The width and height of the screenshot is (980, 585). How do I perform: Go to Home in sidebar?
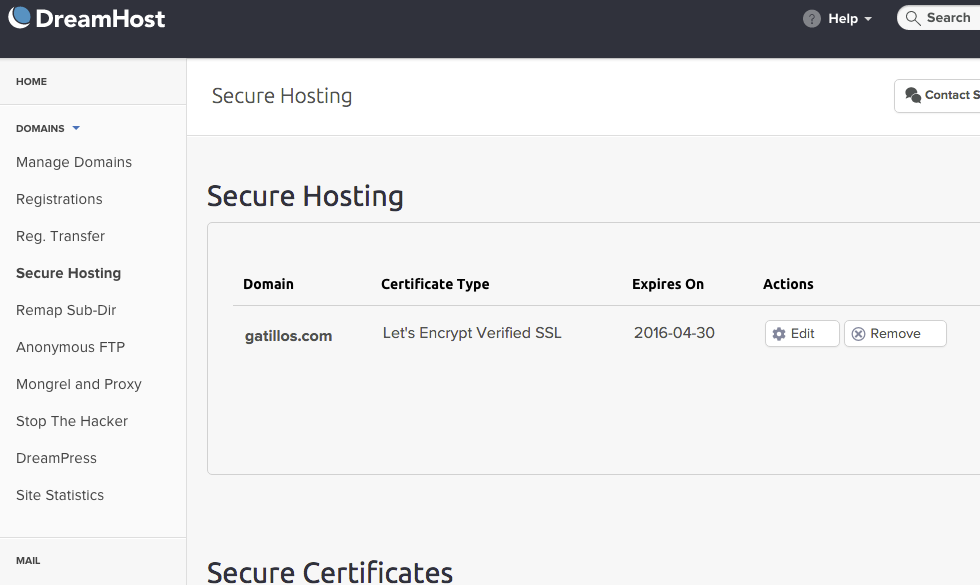pos(31,81)
